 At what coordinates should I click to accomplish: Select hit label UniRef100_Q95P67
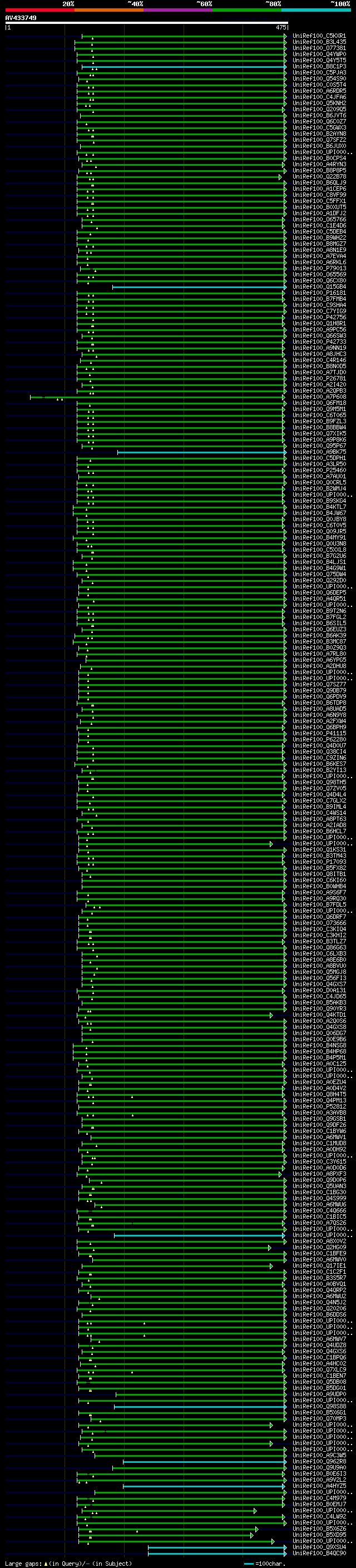coord(319,446)
